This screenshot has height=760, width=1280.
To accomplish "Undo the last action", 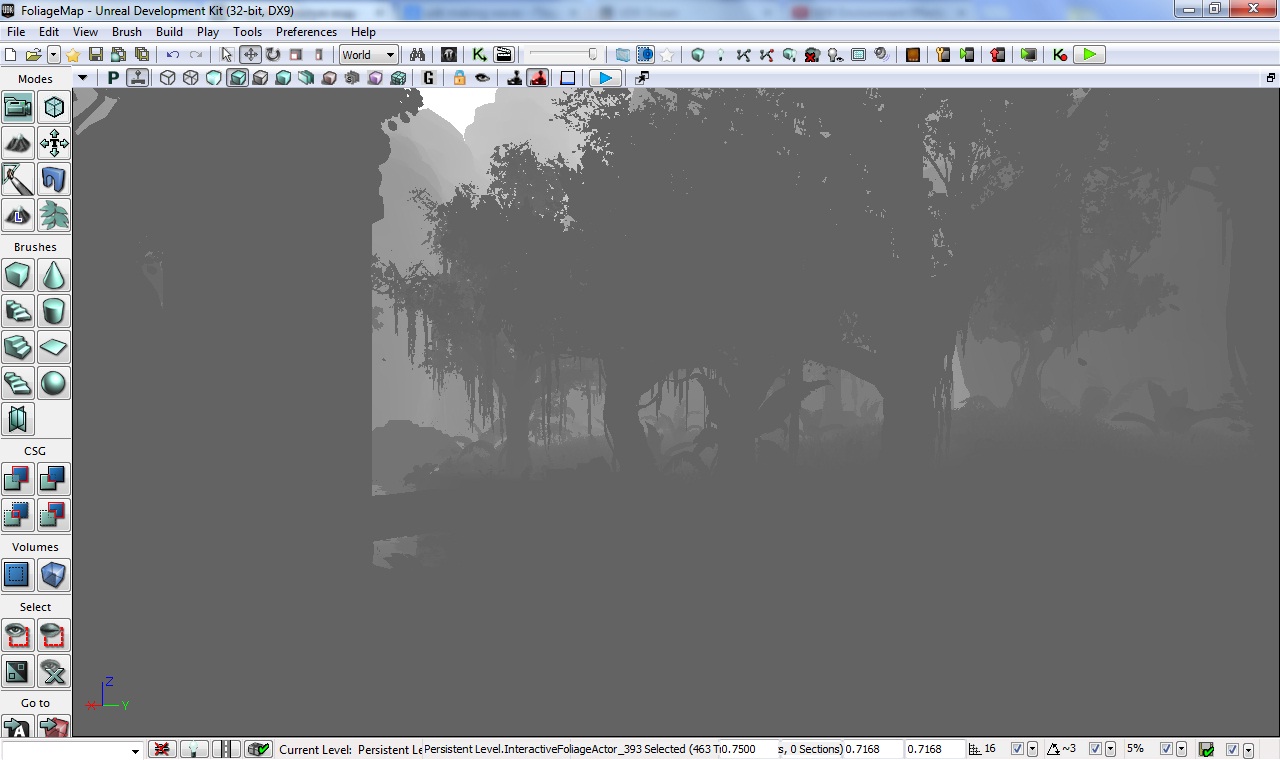I will pyautogui.click(x=173, y=55).
